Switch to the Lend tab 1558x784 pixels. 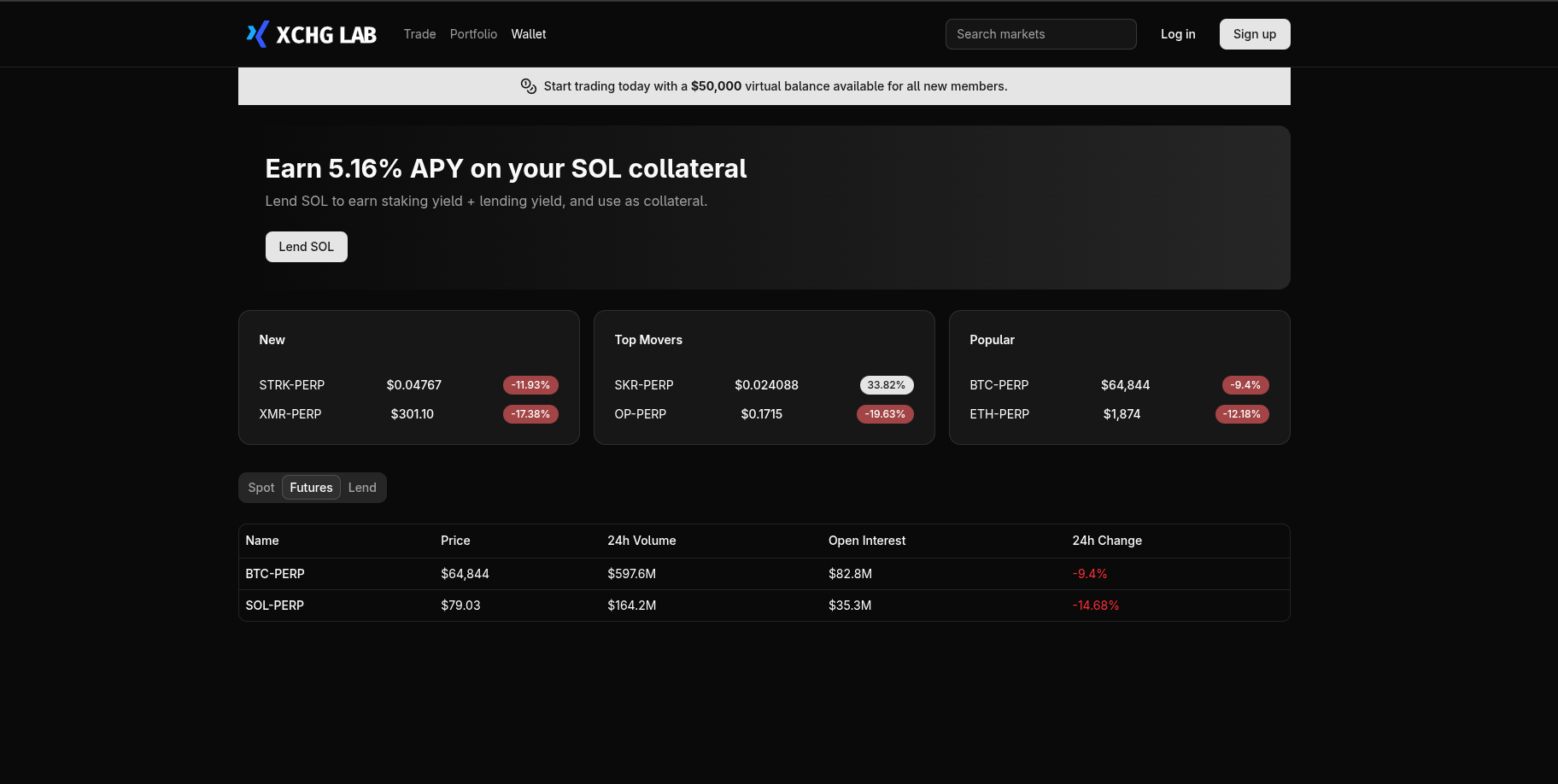pyautogui.click(x=362, y=488)
